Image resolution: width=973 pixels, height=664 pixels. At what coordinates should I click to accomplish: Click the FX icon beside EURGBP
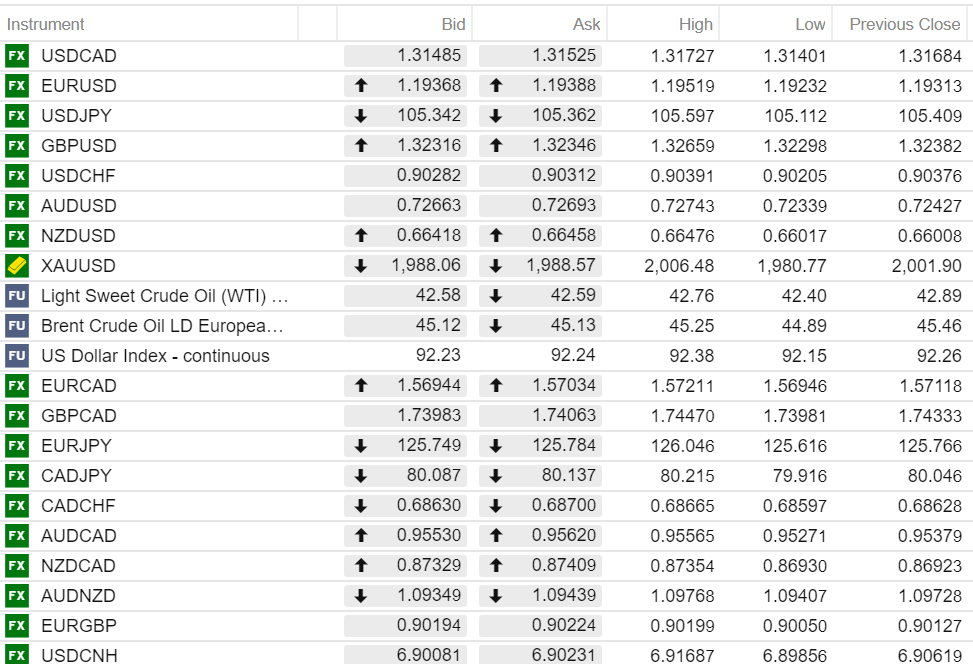point(17,626)
